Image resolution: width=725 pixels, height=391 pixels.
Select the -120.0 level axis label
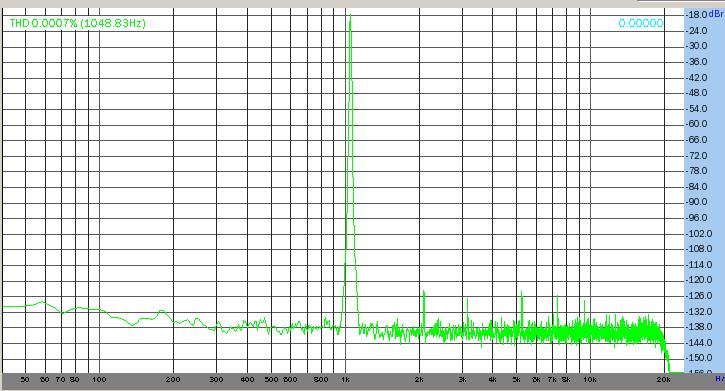[x=698, y=280]
